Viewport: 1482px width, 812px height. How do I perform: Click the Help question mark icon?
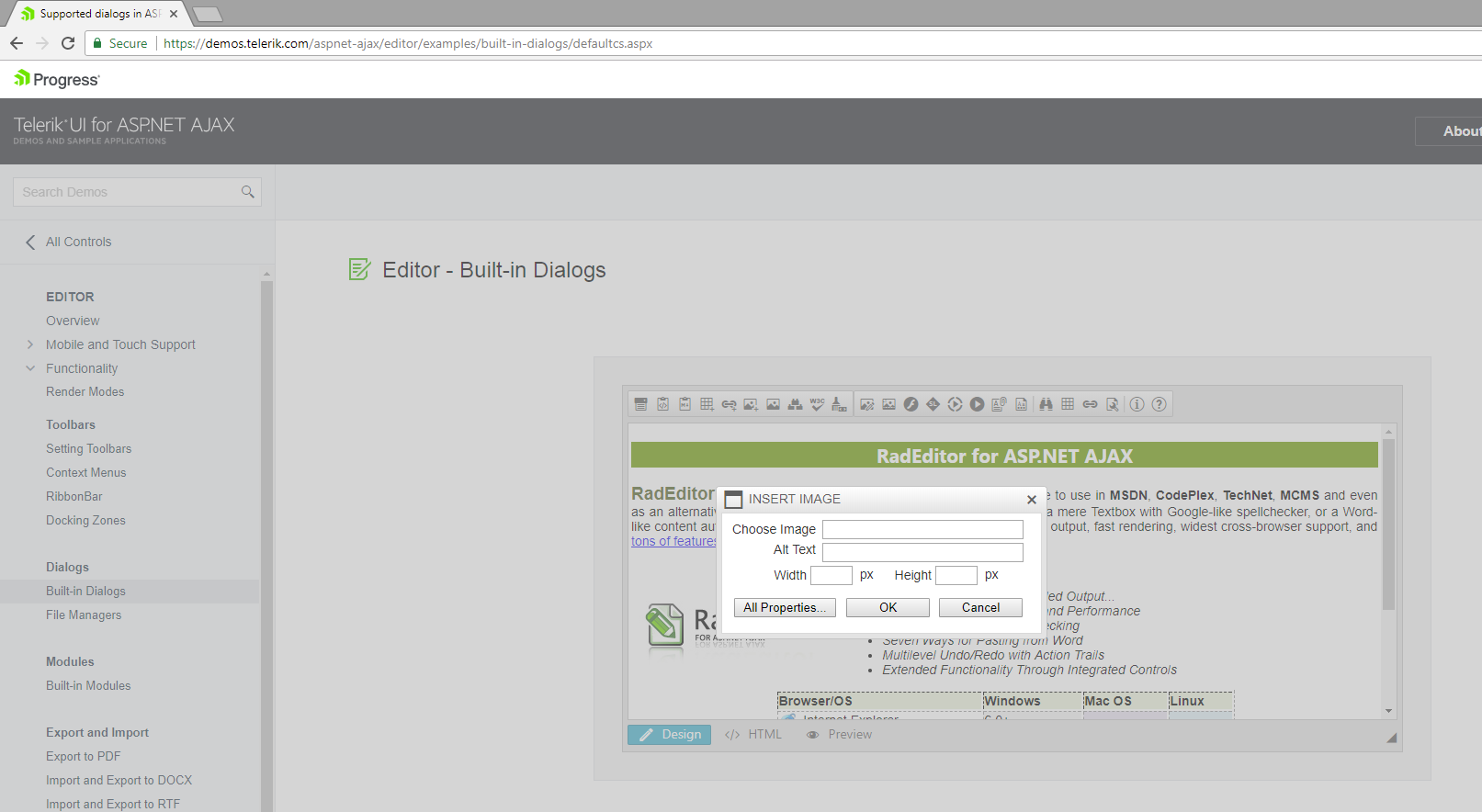coord(1159,404)
